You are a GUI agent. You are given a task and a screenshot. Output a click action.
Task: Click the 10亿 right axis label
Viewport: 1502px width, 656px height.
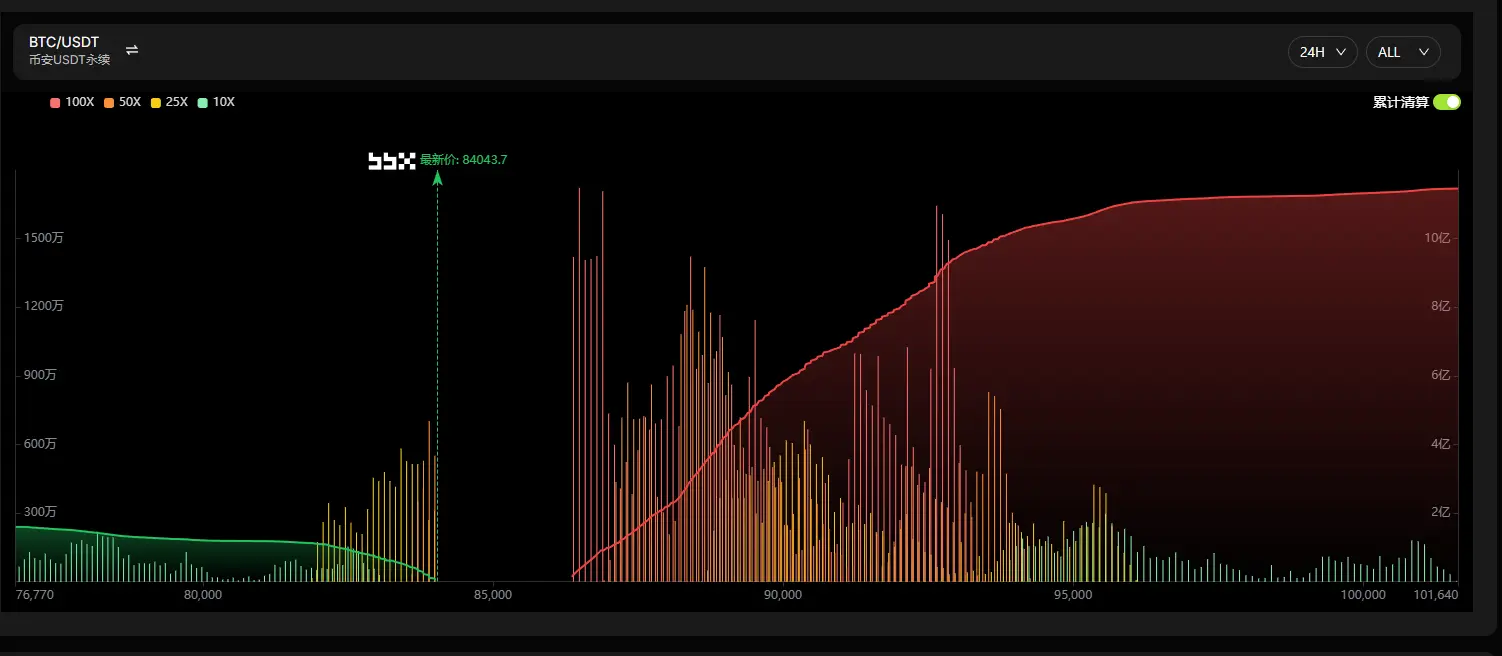1437,238
